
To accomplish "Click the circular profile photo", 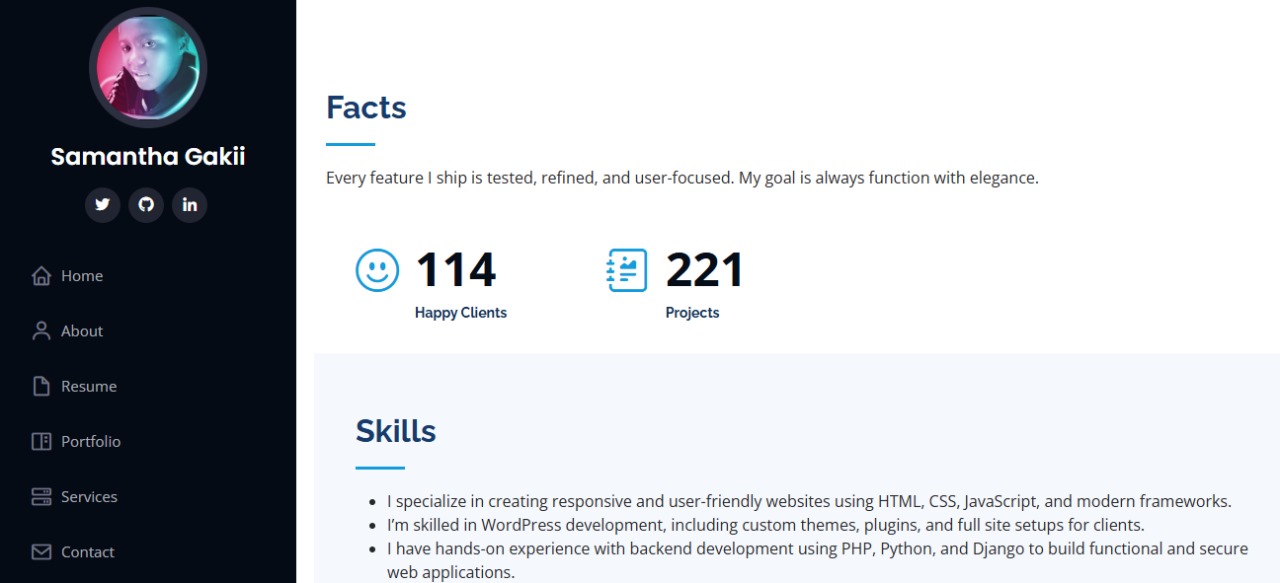I will click(148, 68).
